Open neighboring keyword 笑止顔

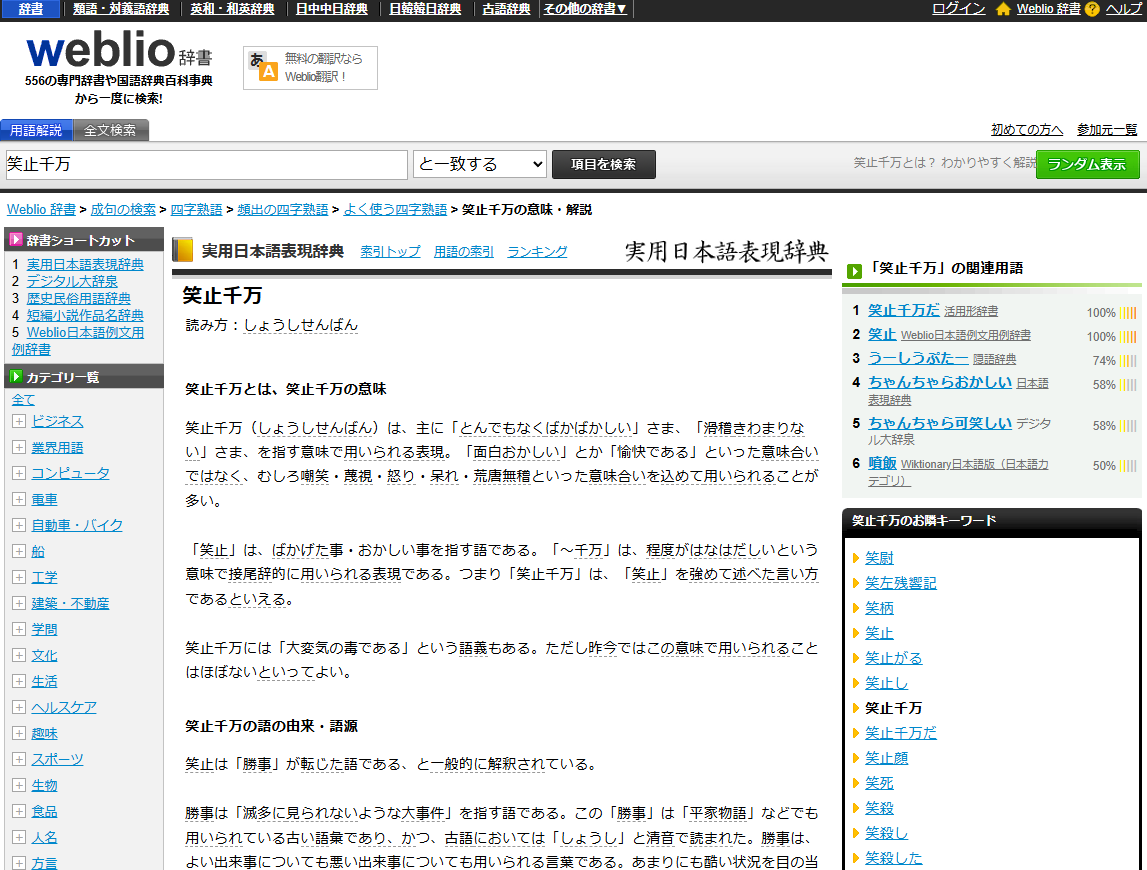coord(887,758)
